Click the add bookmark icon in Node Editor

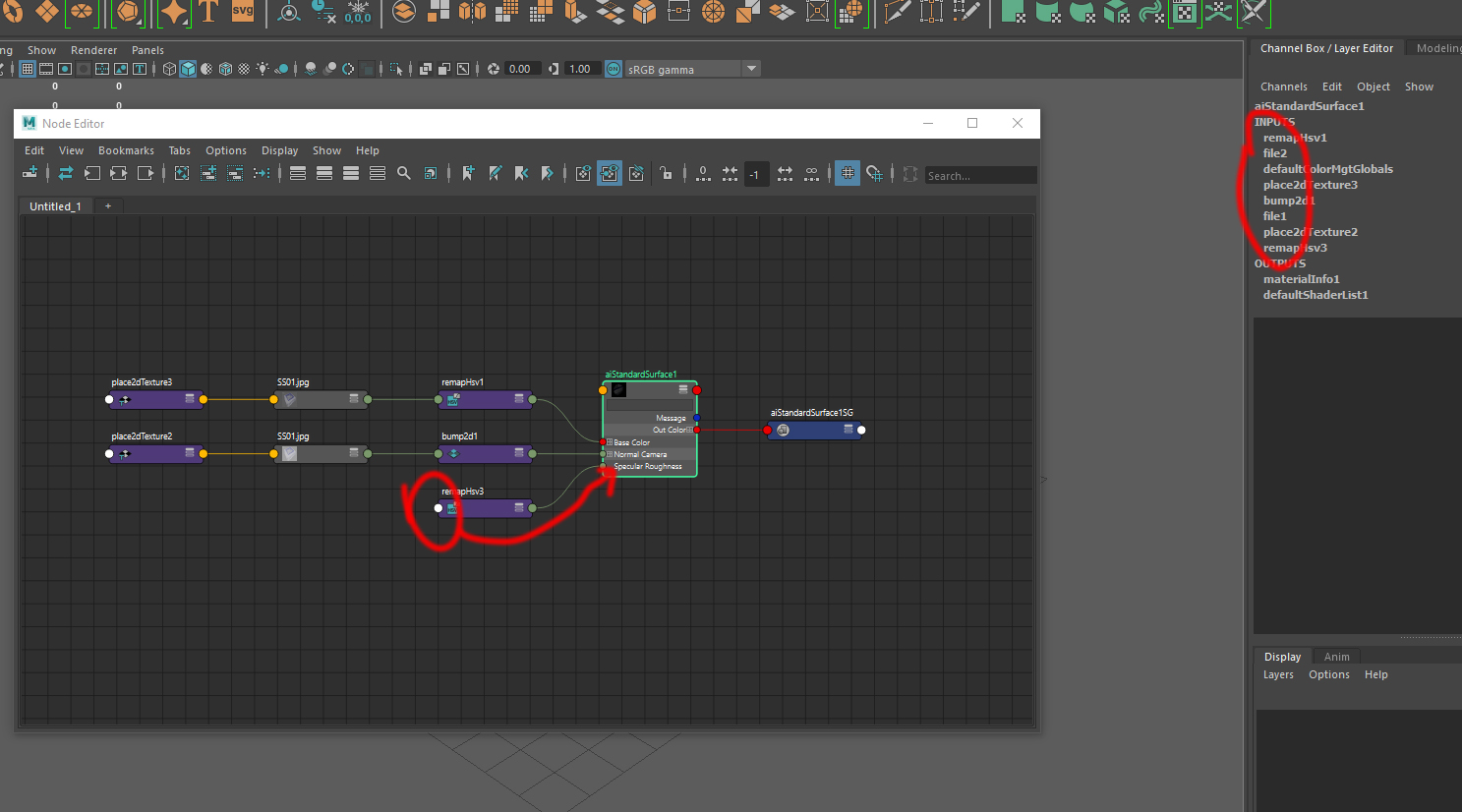pos(468,174)
